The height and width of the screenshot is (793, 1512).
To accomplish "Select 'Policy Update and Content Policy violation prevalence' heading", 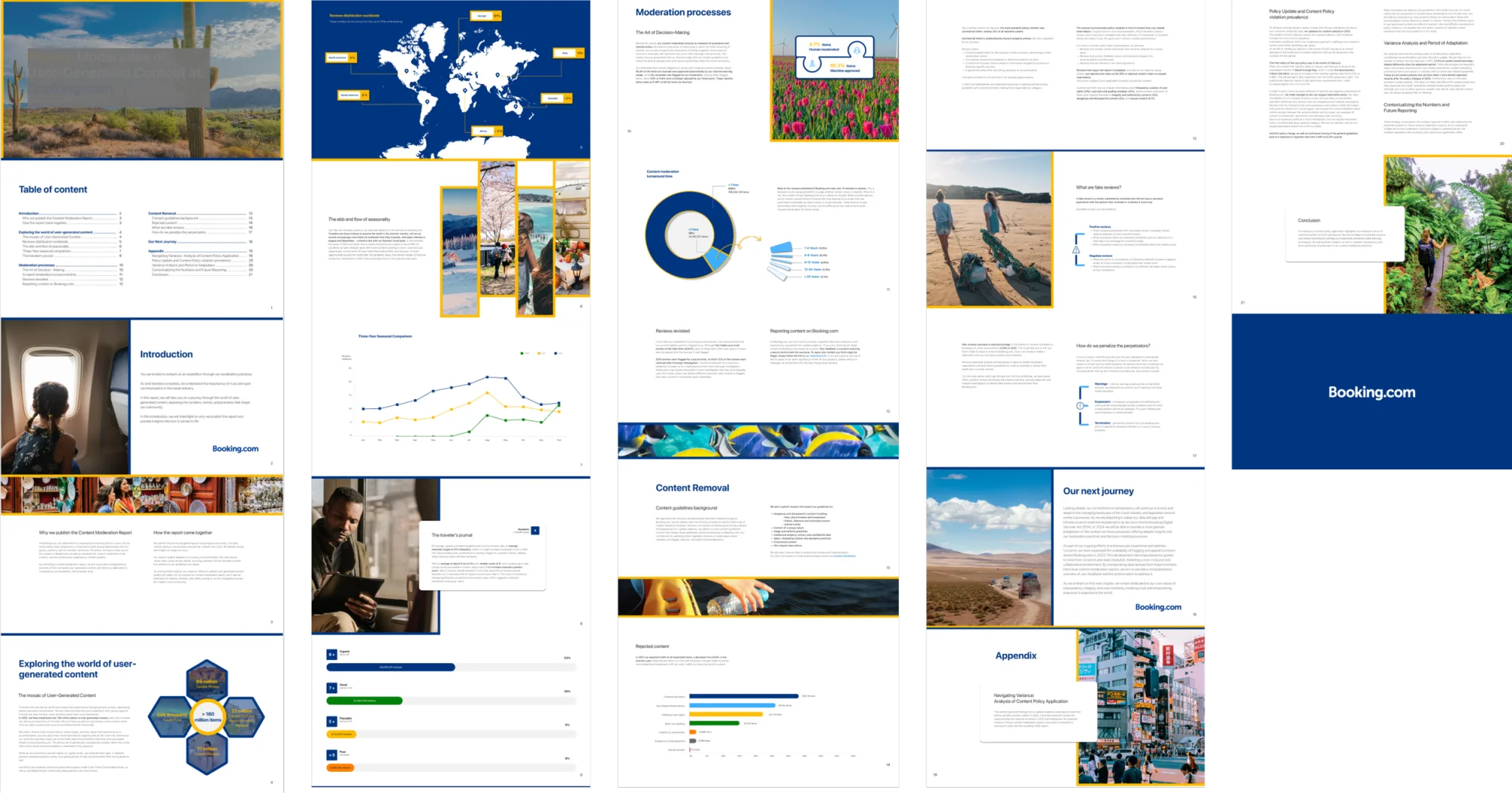I will point(1301,14).
